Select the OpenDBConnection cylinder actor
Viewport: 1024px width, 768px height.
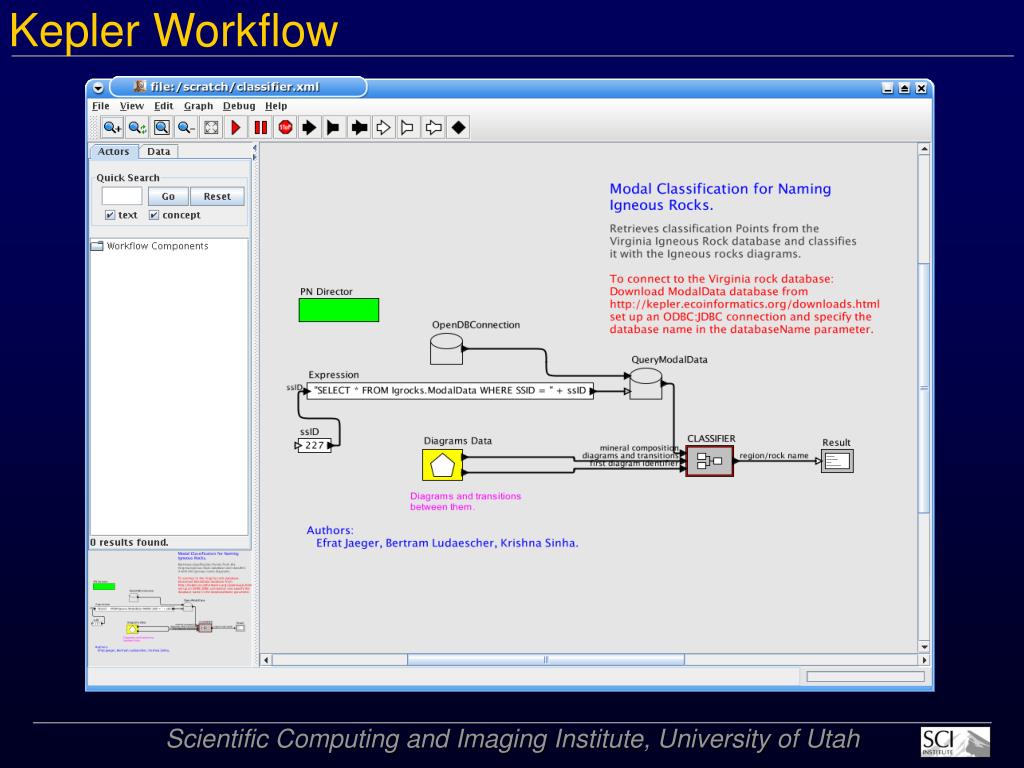pyautogui.click(x=446, y=349)
